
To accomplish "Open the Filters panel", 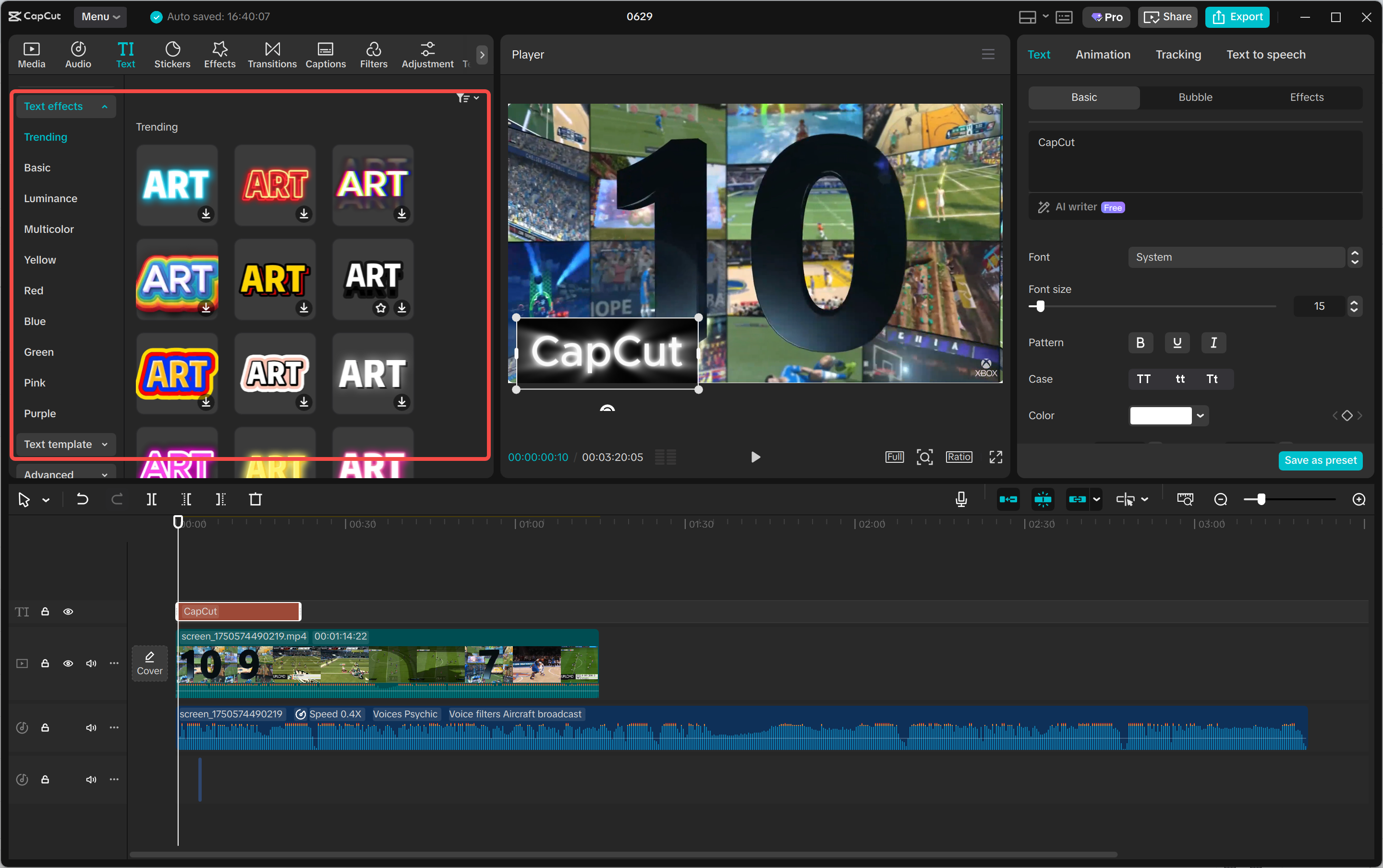I will (x=373, y=54).
